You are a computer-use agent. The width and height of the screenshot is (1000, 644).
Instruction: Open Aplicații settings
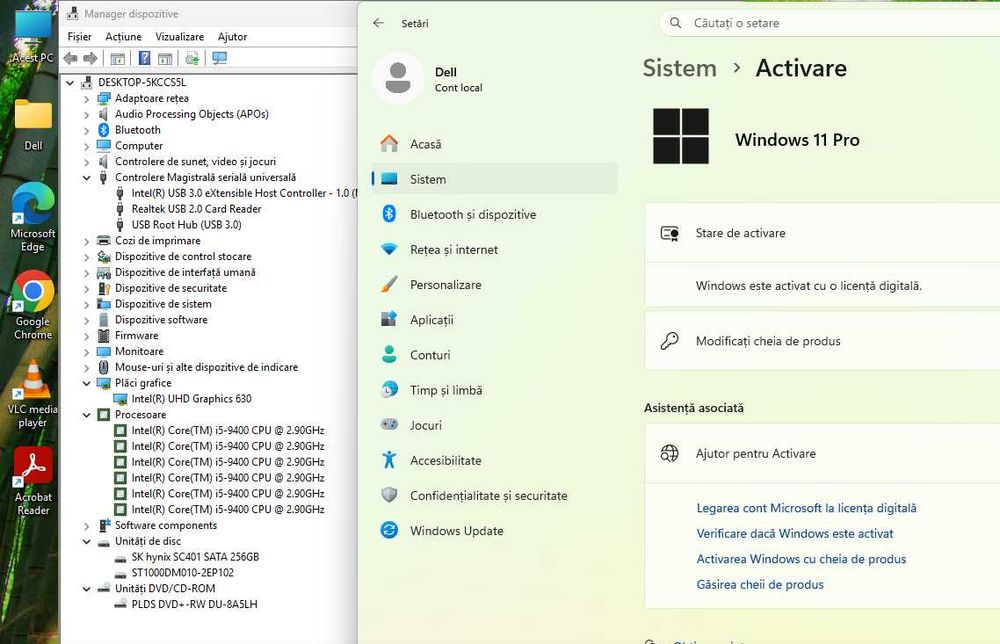494,319
